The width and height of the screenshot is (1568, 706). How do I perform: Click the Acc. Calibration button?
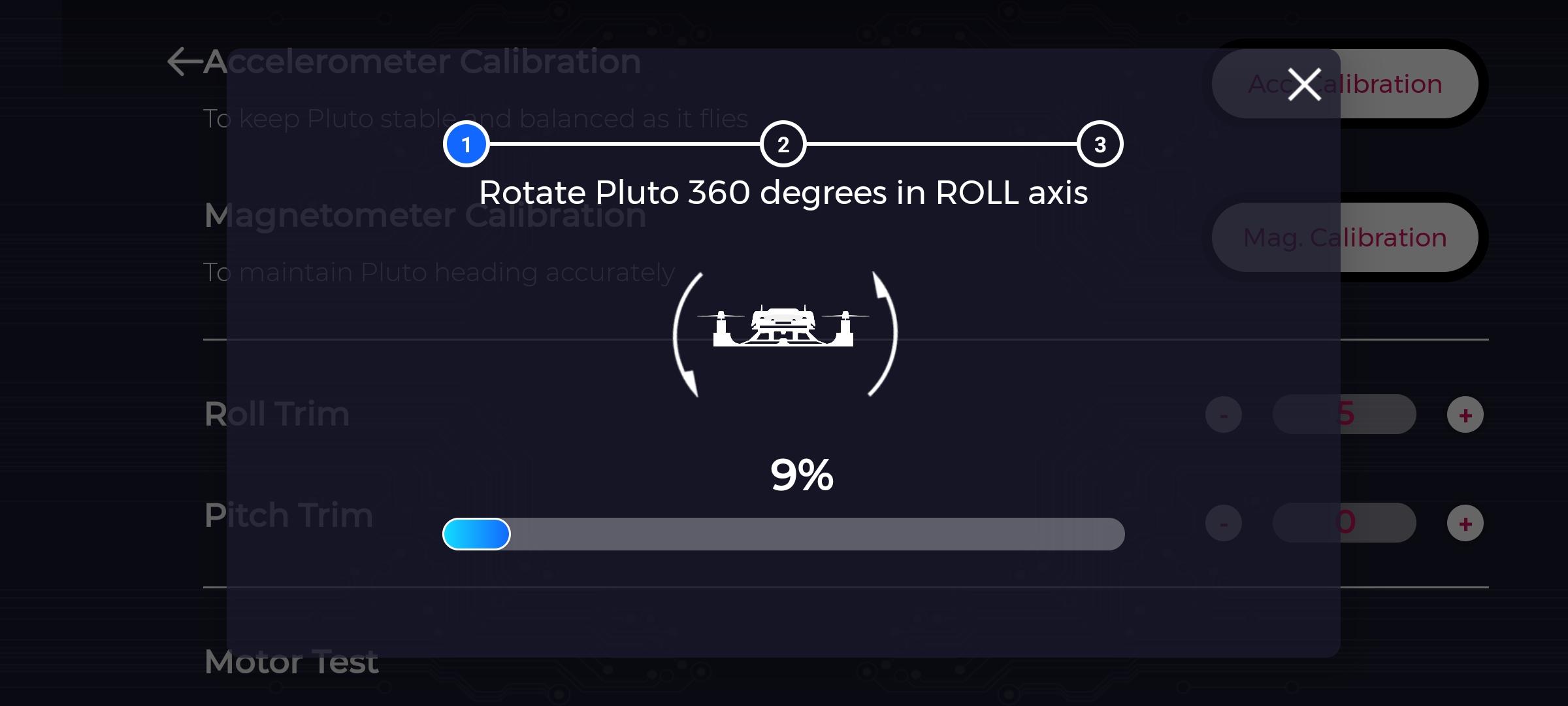pos(1345,84)
